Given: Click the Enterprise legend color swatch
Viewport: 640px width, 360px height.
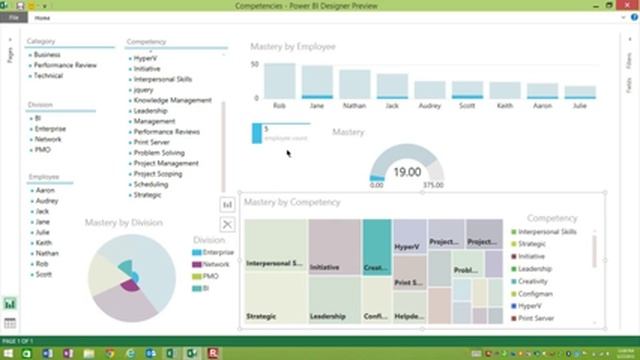Looking at the screenshot, I should (197, 253).
